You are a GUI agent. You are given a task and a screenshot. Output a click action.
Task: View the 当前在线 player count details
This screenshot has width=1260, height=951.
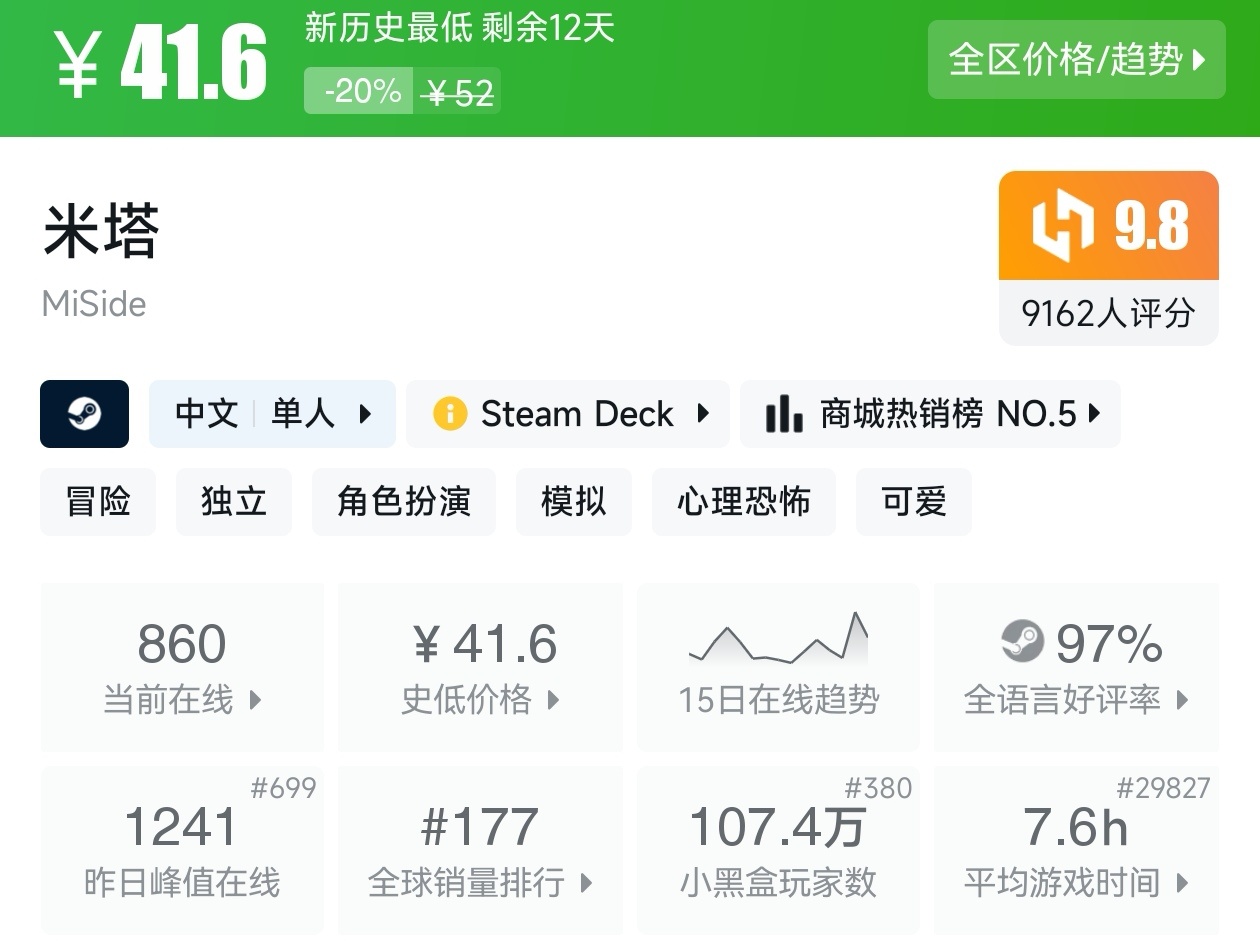click(x=182, y=667)
